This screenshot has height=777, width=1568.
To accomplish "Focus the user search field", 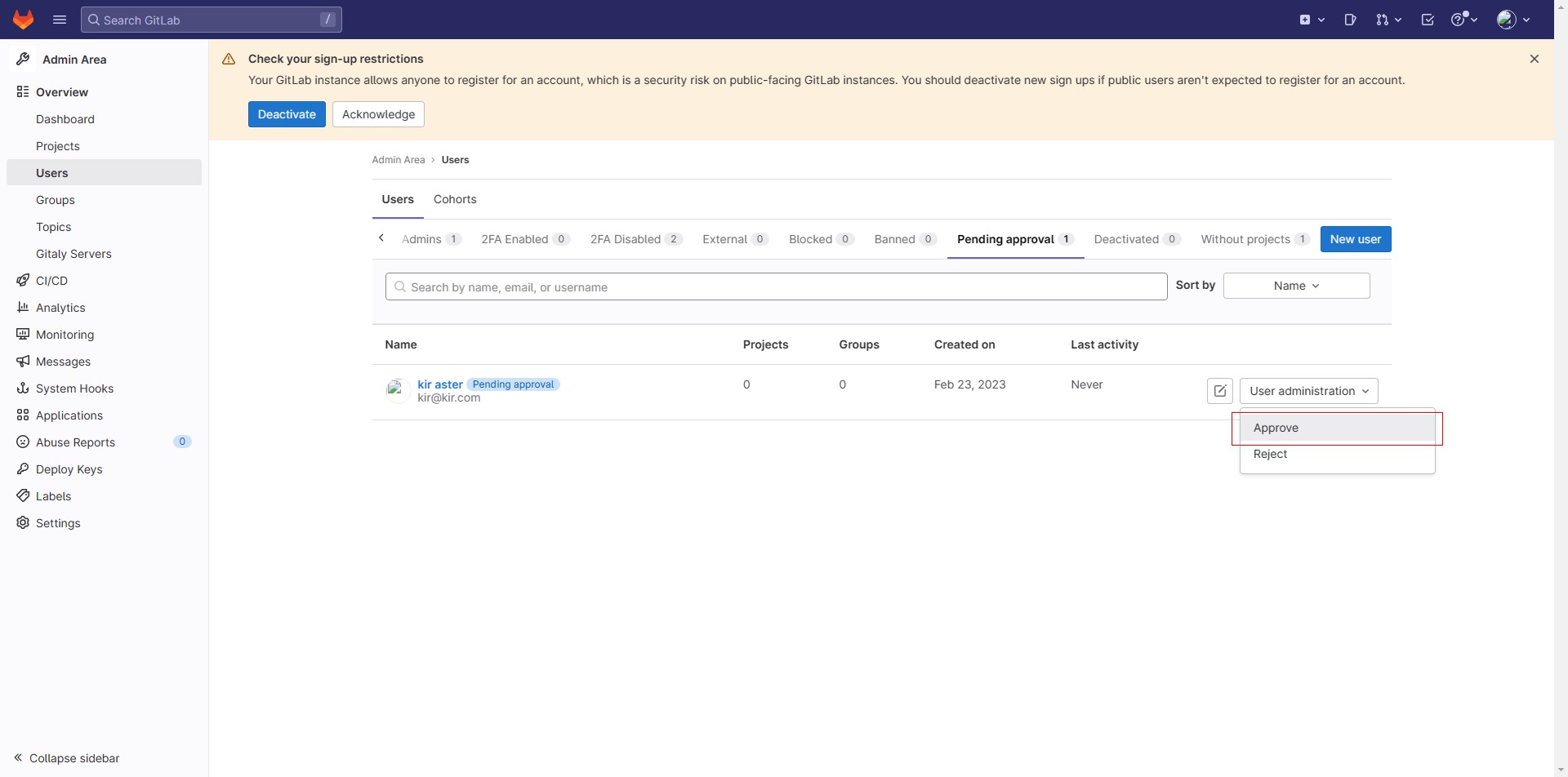I will (x=776, y=286).
